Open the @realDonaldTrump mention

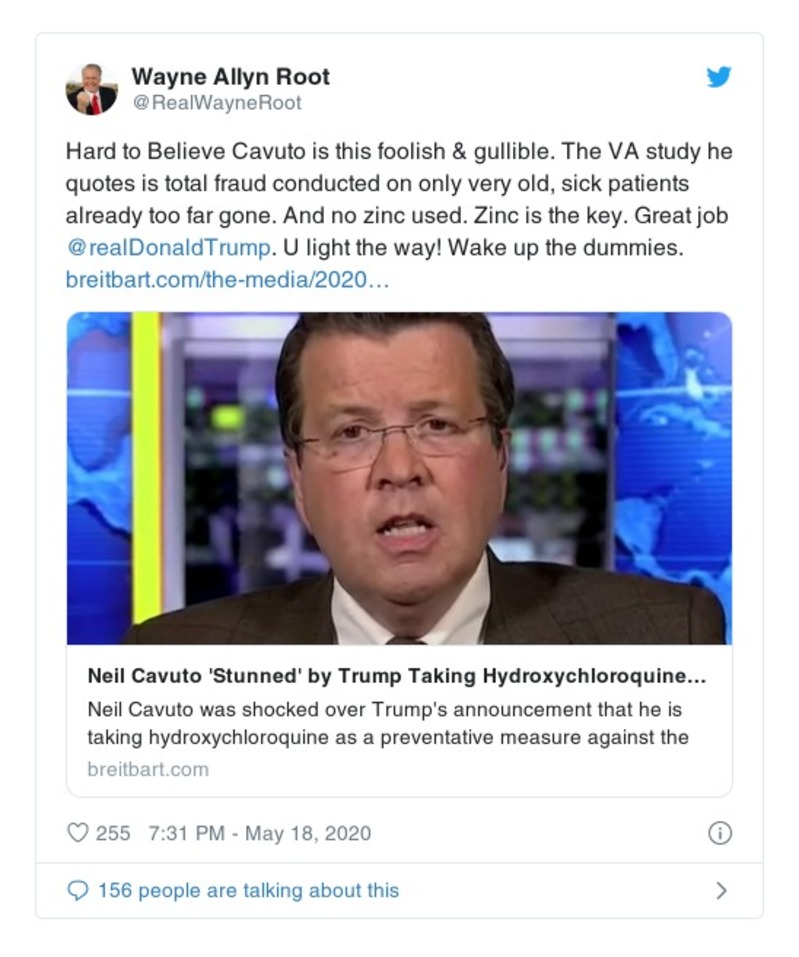click(168, 248)
